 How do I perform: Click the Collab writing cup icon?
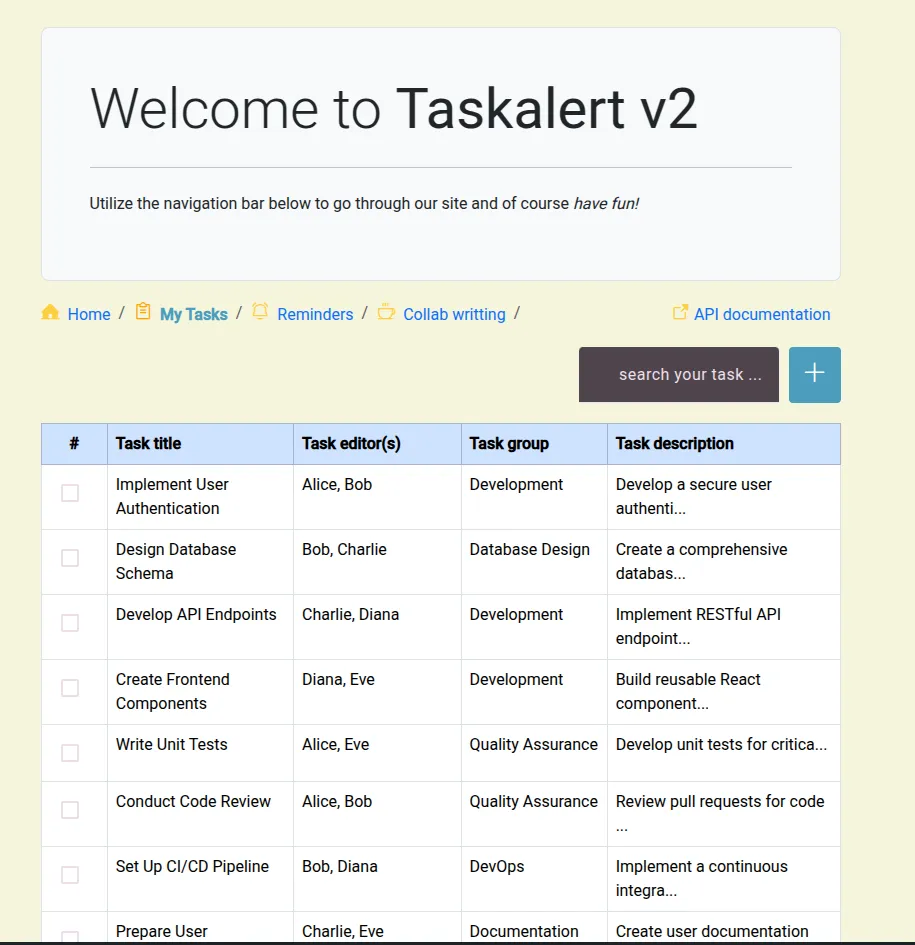(386, 312)
